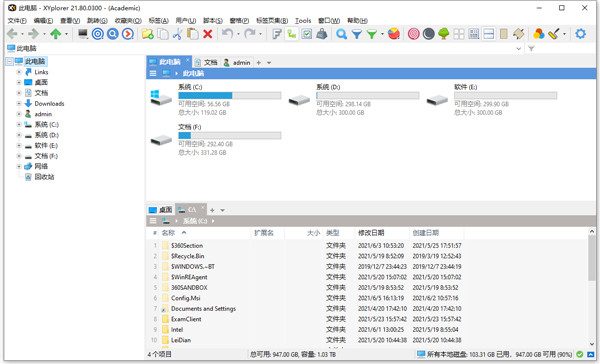Add new tab with plus in lower pane
The height and width of the screenshot is (364, 600).
point(212,210)
